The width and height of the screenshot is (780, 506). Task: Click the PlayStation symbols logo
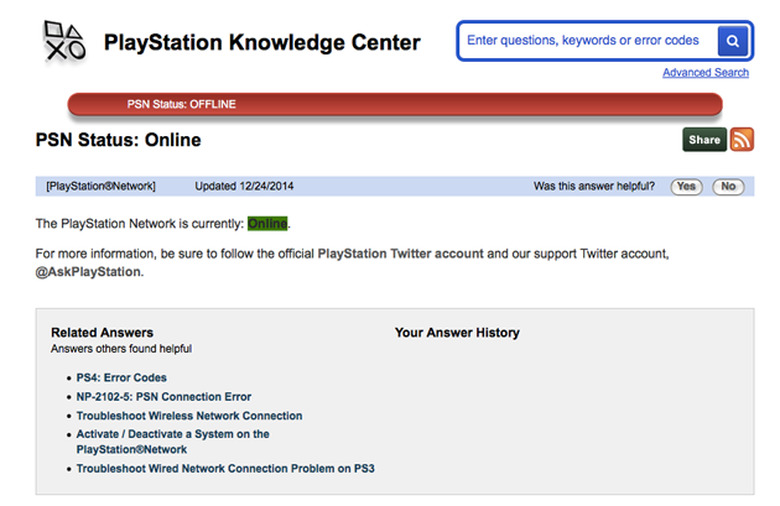point(64,42)
